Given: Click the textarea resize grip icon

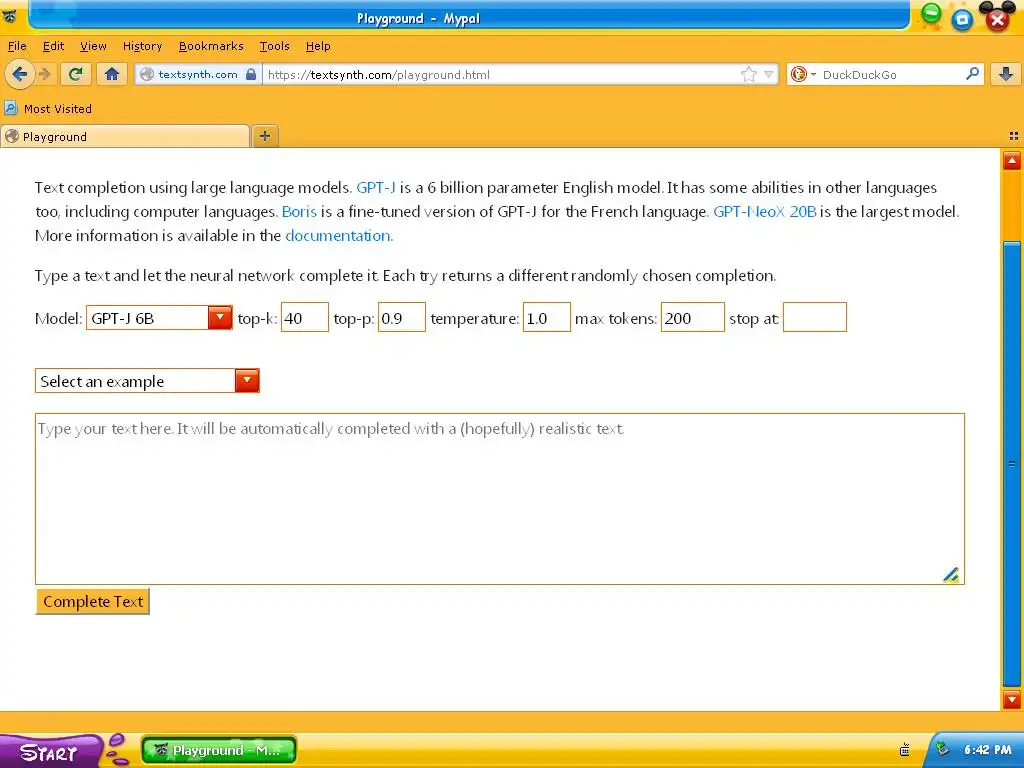Looking at the screenshot, I should tap(952, 574).
